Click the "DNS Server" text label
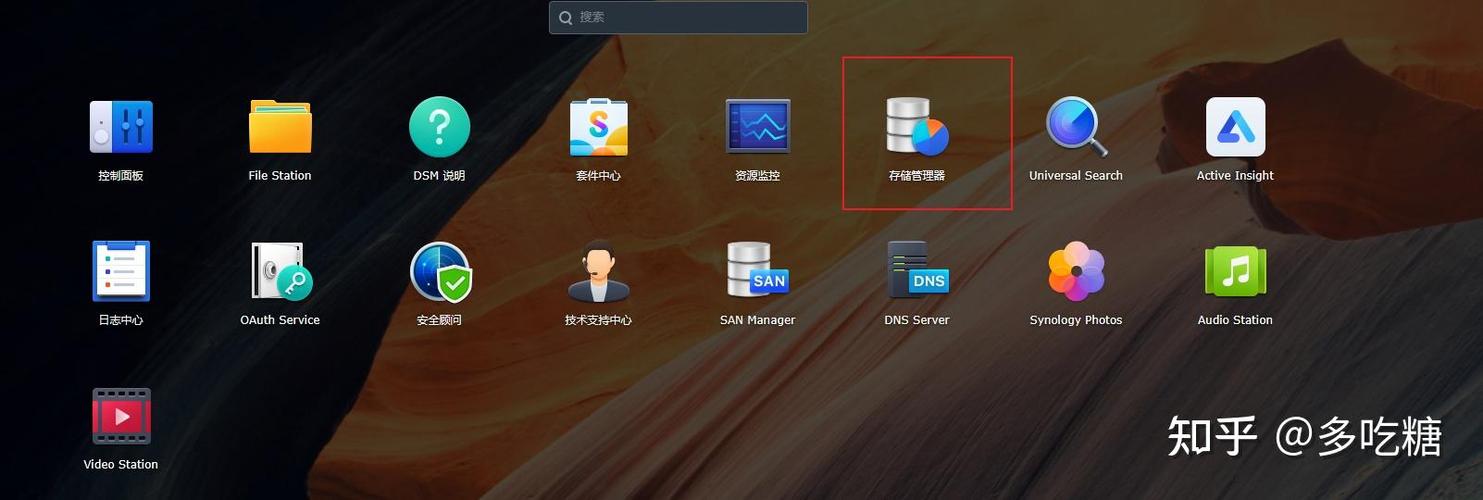The height and width of the screenshot is (500, 1483). pos(917,320)
